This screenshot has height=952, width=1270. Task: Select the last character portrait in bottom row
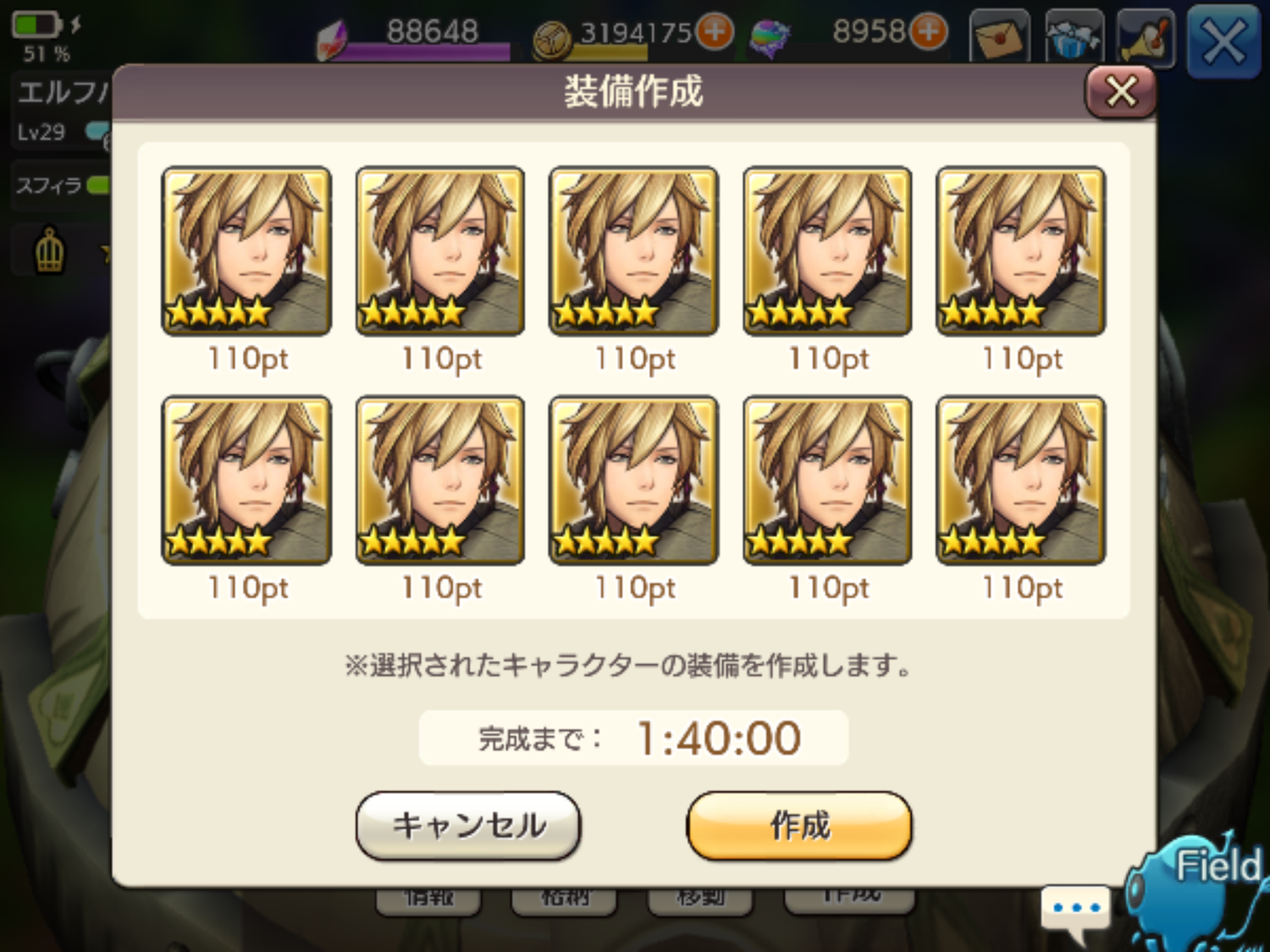coord(1021,480)
